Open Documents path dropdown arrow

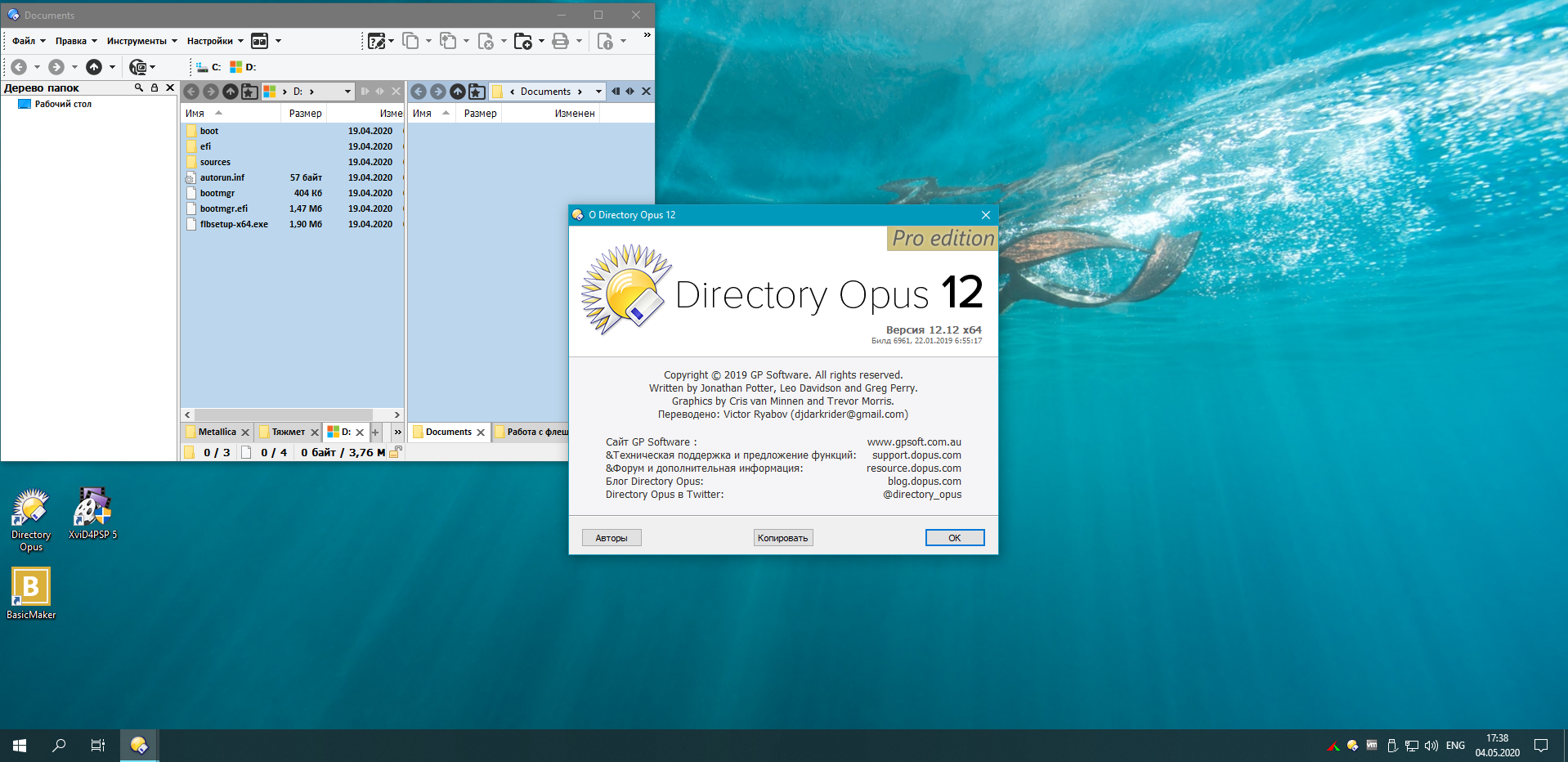coord(598,92)
